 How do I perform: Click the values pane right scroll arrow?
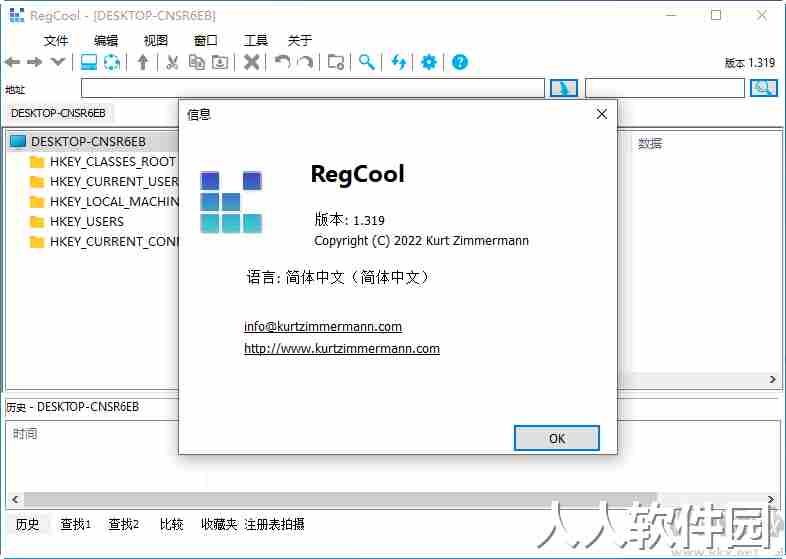click(x=772, y=380)
